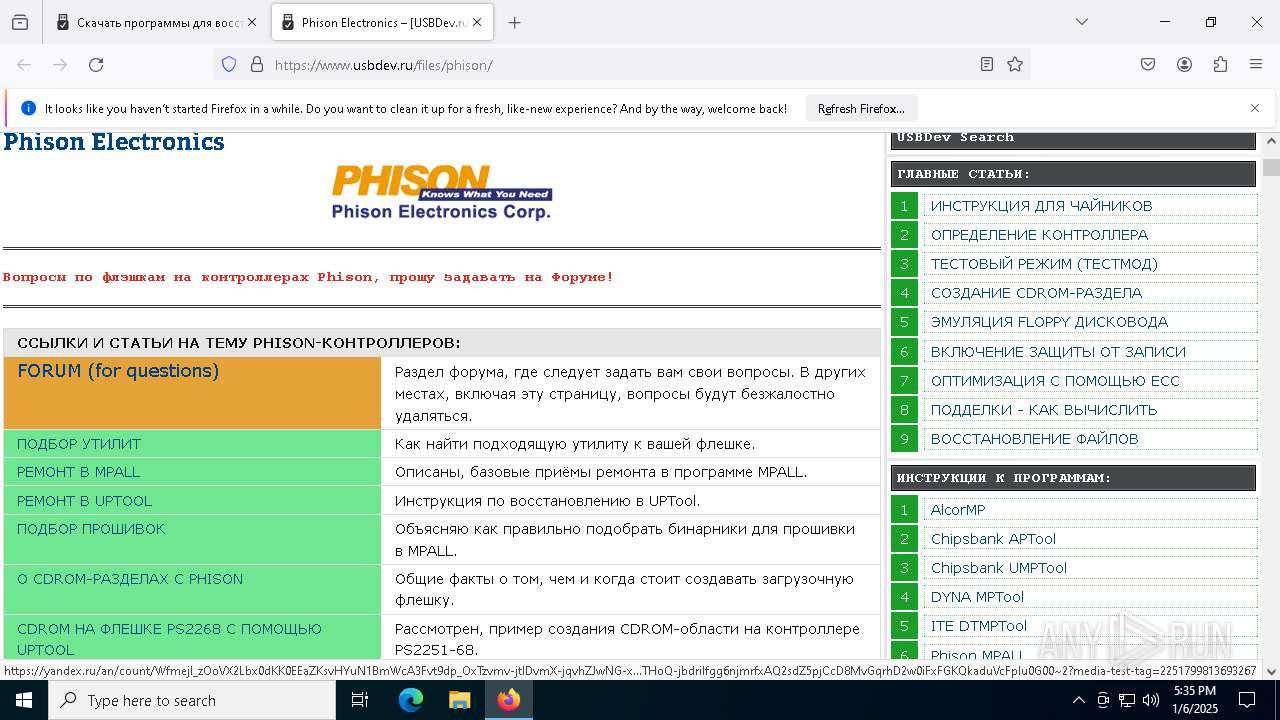Viewport: 1280px width, 720px height.
Task: Open the Pocket save icon
Action: click(1148, 65)
